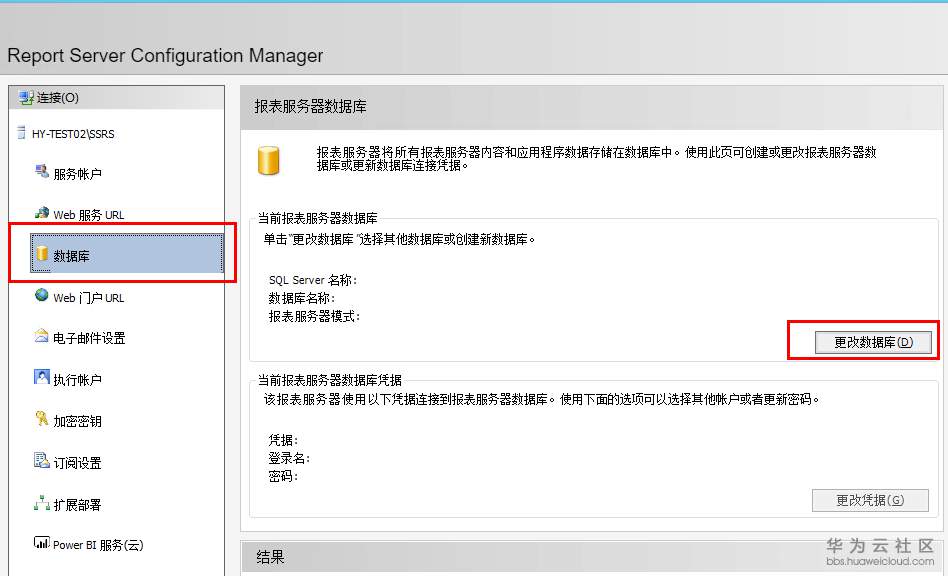Click the execution account (执行帐户) icon
948x576 pixels.
[x=42, y=378]
